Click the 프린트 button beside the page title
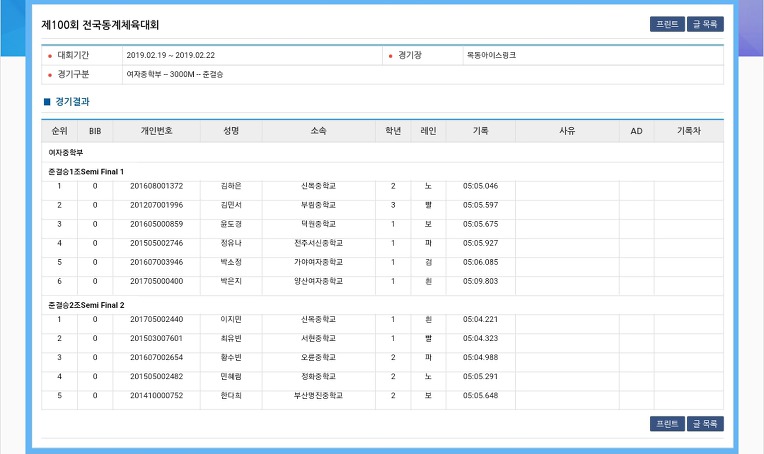The image size is (764, 454). coord(667,24)
